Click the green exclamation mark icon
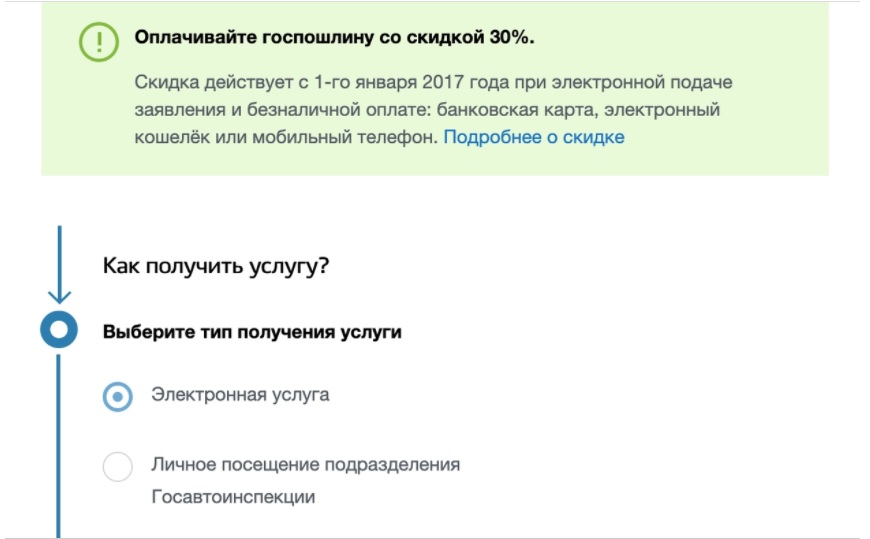 (x=99, y=41)
